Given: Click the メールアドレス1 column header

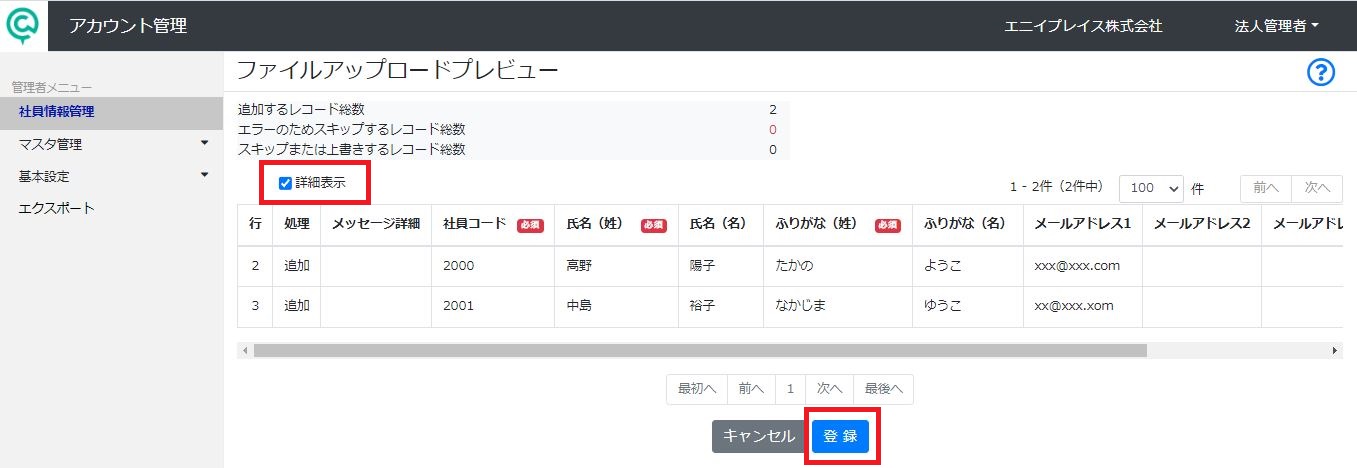Looking at the screenshot, I should click(x=1083, y=225).
